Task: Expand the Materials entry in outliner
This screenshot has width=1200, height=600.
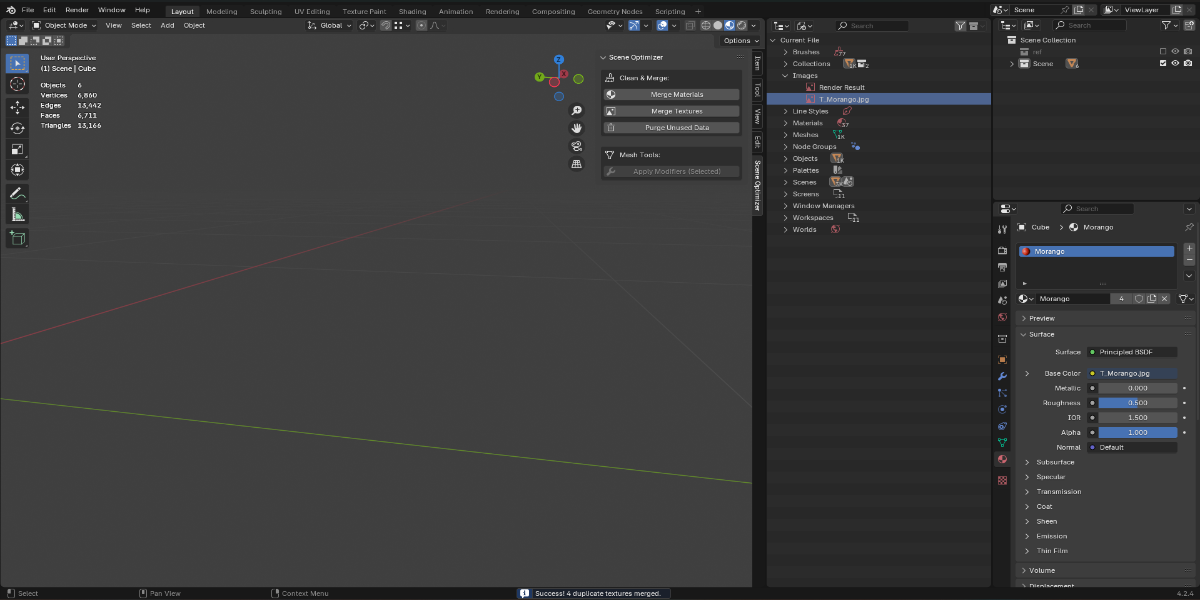Action: click(x=786, y=123)
